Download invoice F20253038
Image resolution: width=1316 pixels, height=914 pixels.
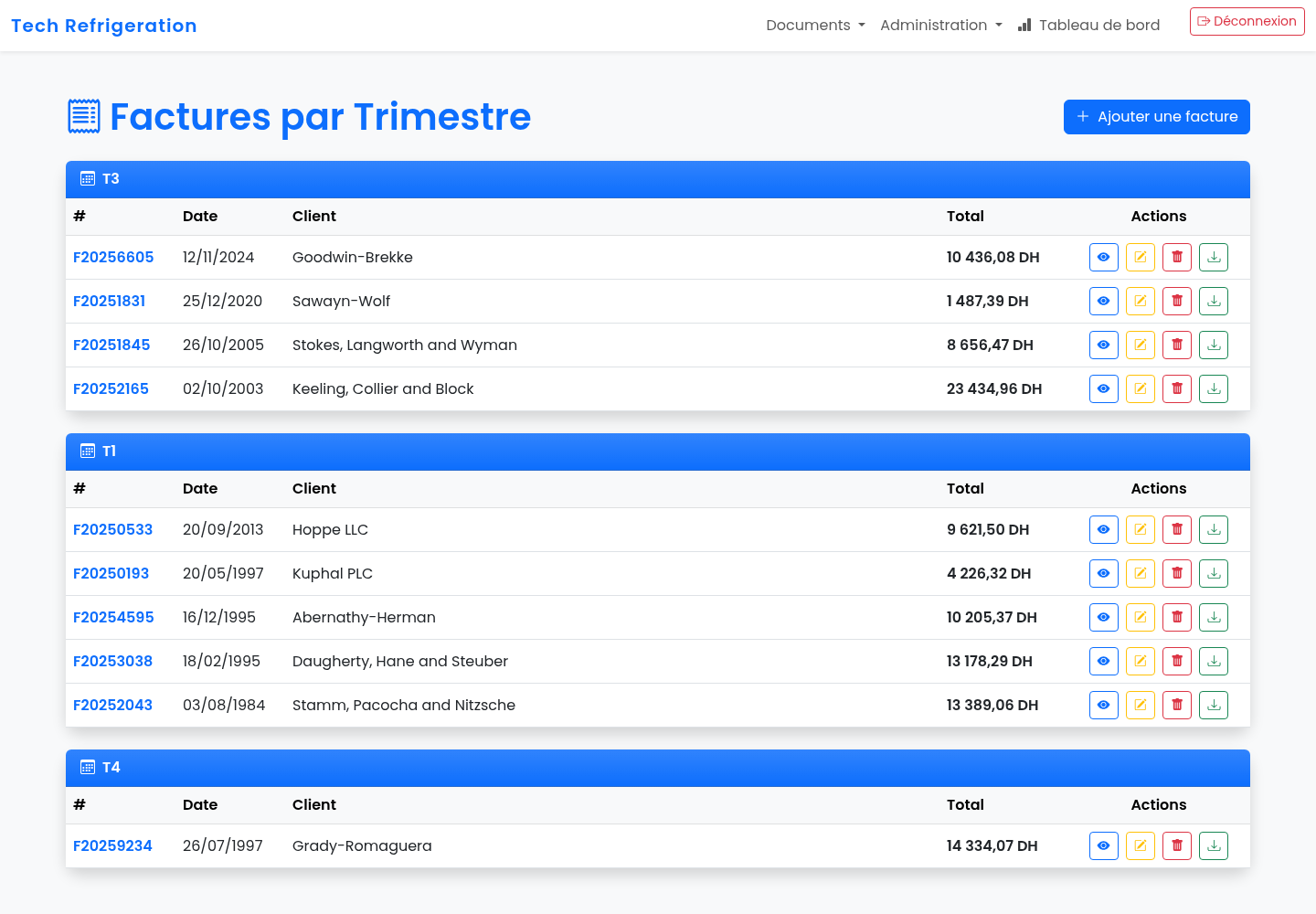tap(1214, 662)
